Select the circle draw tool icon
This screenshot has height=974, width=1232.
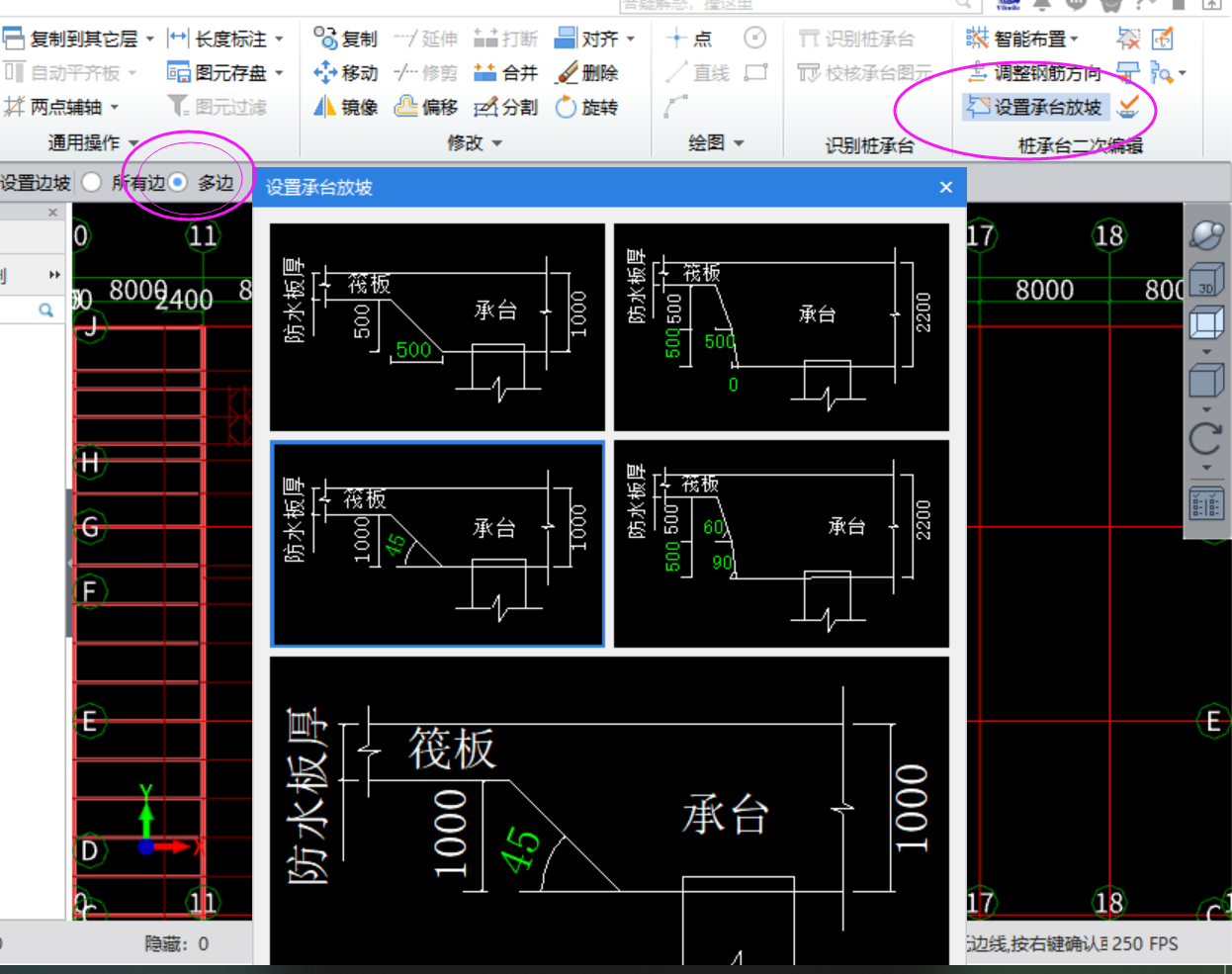(x=754, y=38)
